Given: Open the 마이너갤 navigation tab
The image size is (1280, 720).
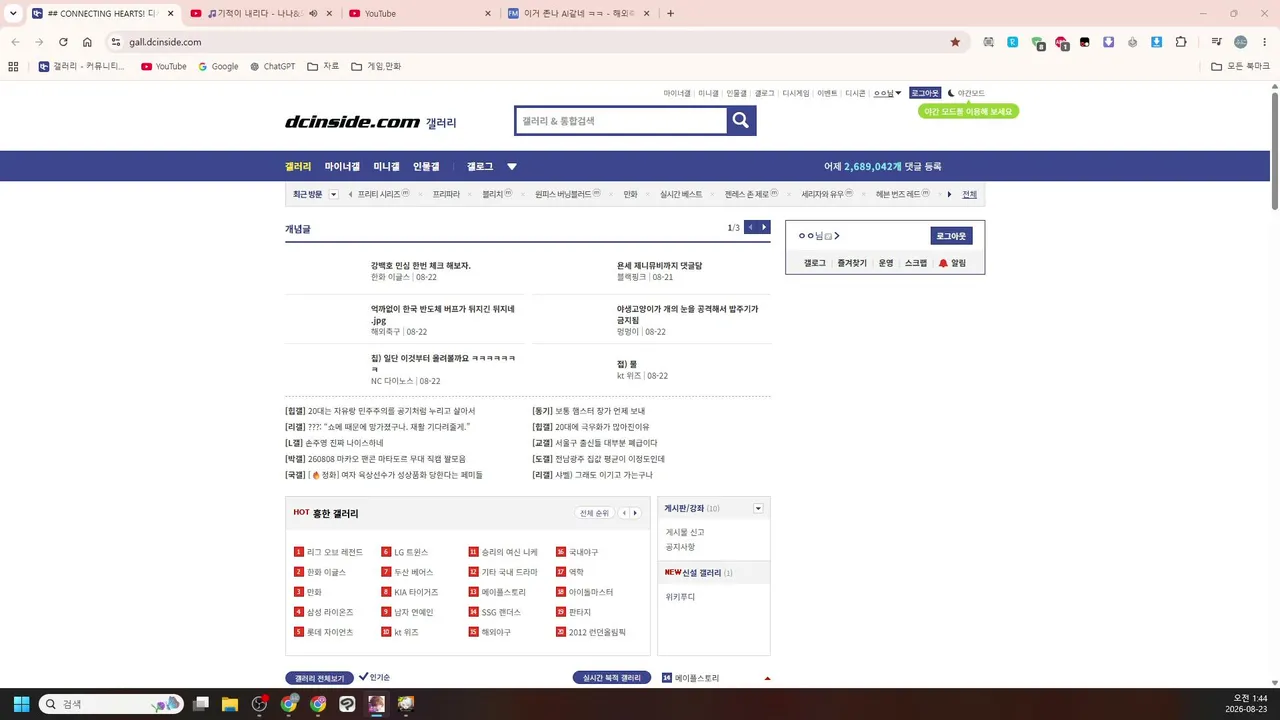Looking at the screenshot, I should (342, 166).
